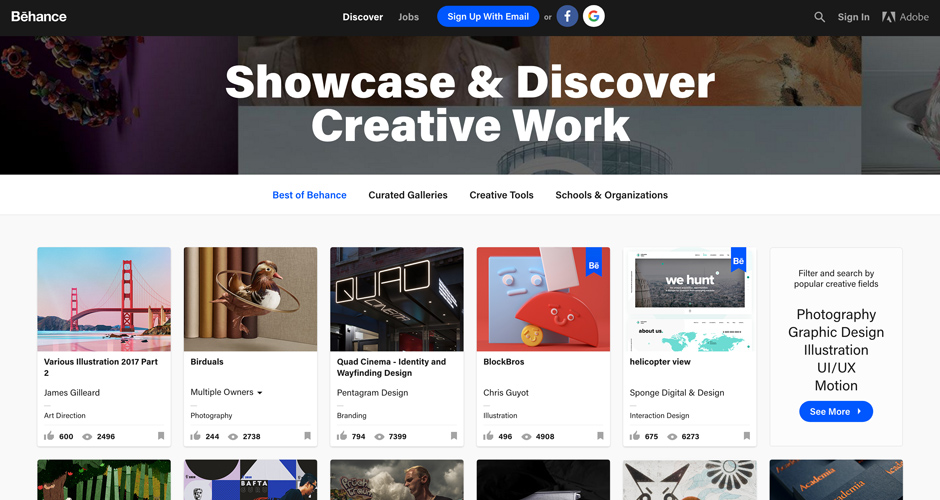Image resolution: width=940 pixels, height=500 pixels.
Task: Click the Adobe logo link
Action: tap(905, 17)
